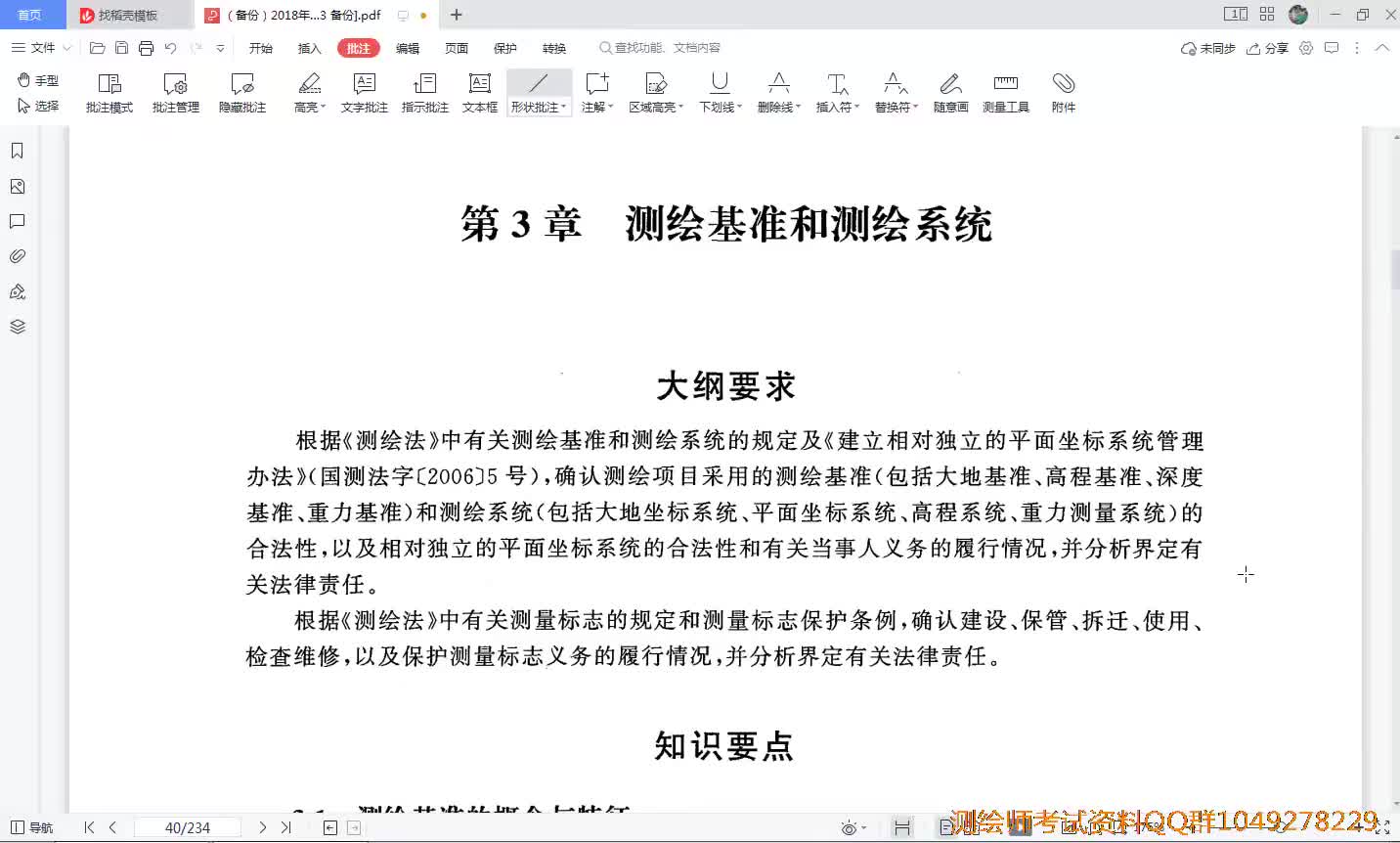Open the bookmark panel in left sidebar

[x=18, y=151]
